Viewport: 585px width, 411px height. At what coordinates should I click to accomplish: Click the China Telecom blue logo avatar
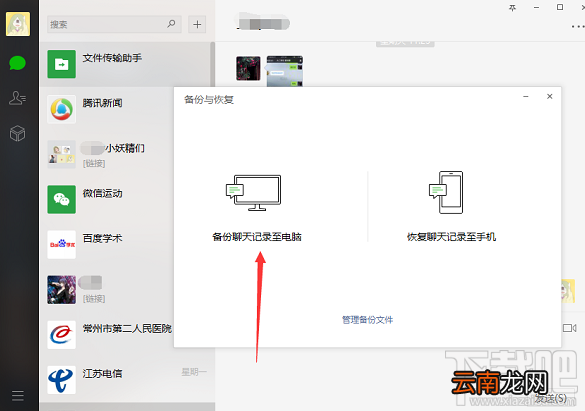[x=62, y=380]
